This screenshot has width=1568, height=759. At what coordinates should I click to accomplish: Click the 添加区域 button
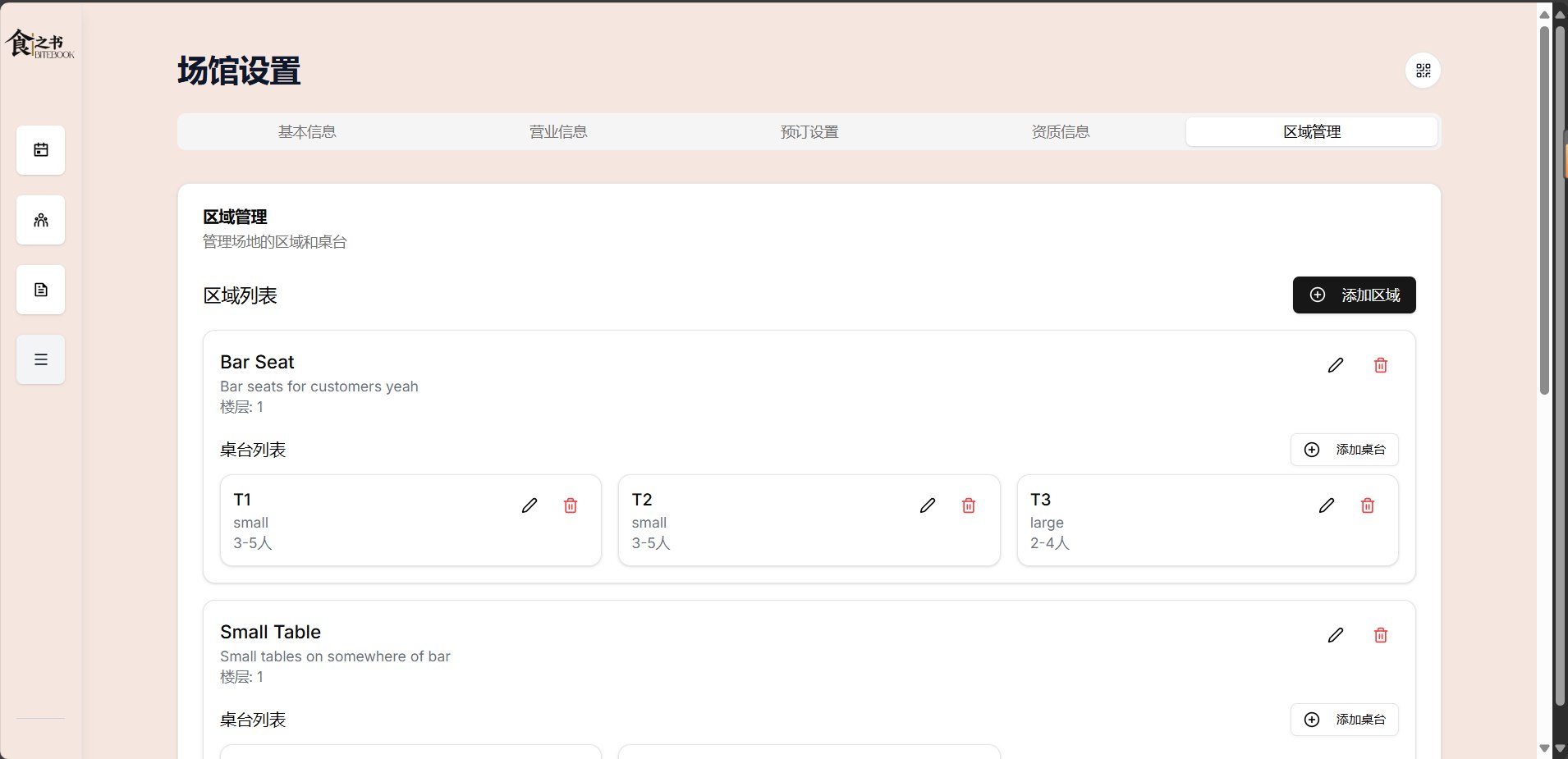(x=1354, y=295)
